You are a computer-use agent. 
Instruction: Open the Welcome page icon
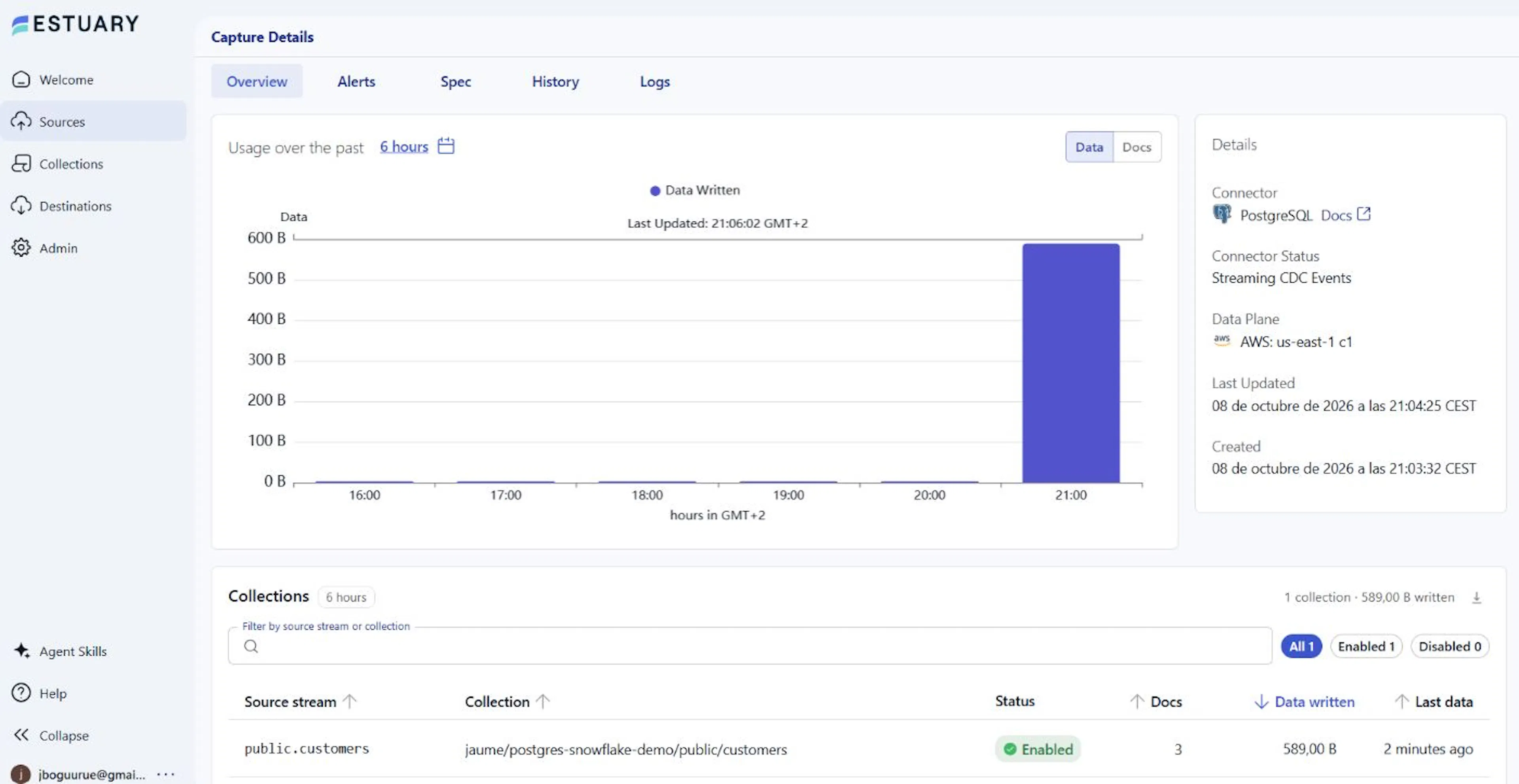[x=21, y=79]
